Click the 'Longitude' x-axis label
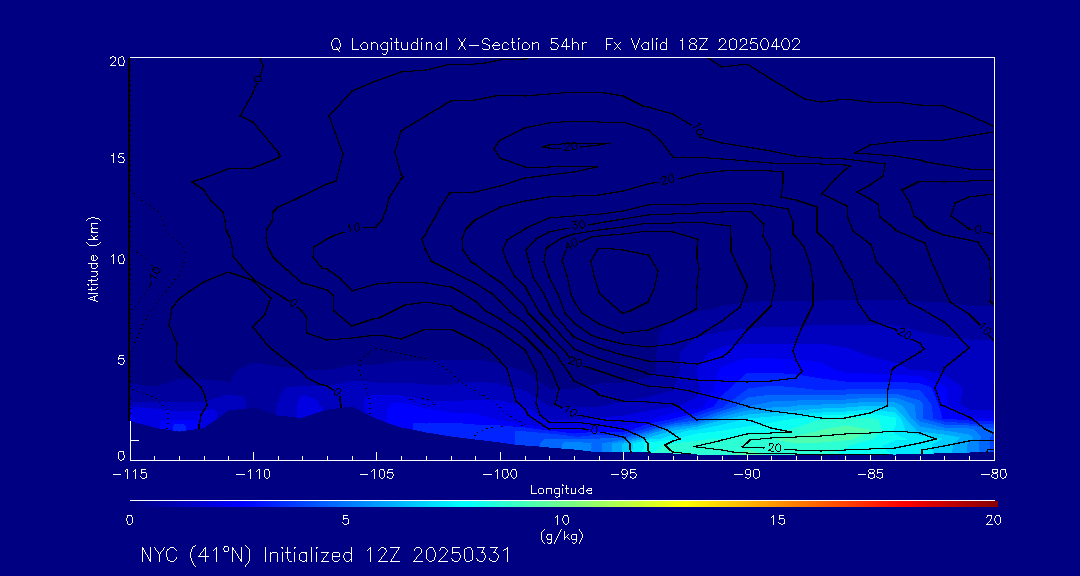The image size is (1080, 576). click(x=561, y=490)
